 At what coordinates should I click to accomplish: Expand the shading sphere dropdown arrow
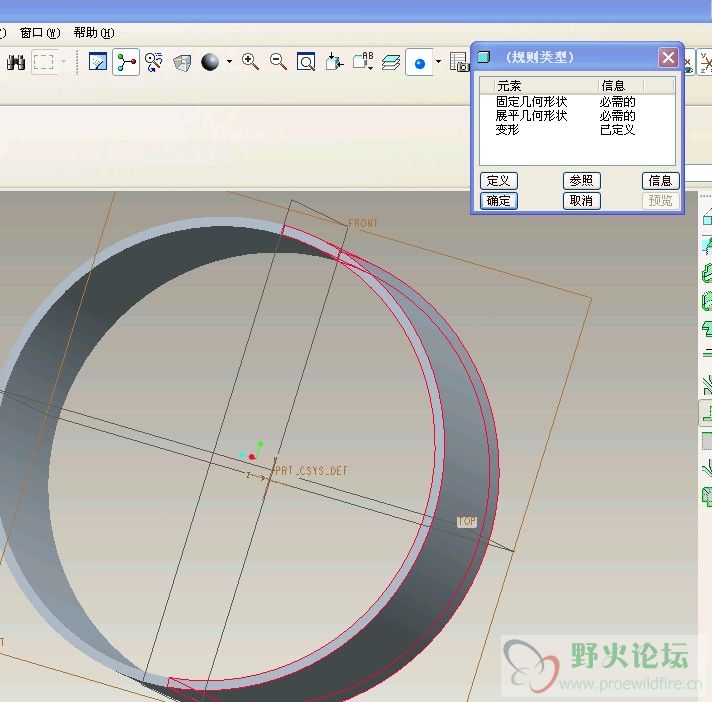point(229,62)
